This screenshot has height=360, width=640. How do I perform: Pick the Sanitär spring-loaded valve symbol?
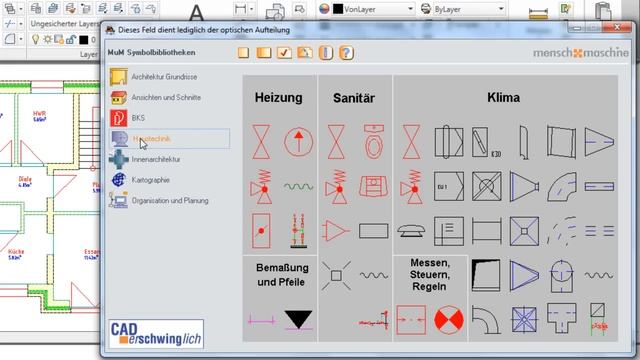pos(336,187)
